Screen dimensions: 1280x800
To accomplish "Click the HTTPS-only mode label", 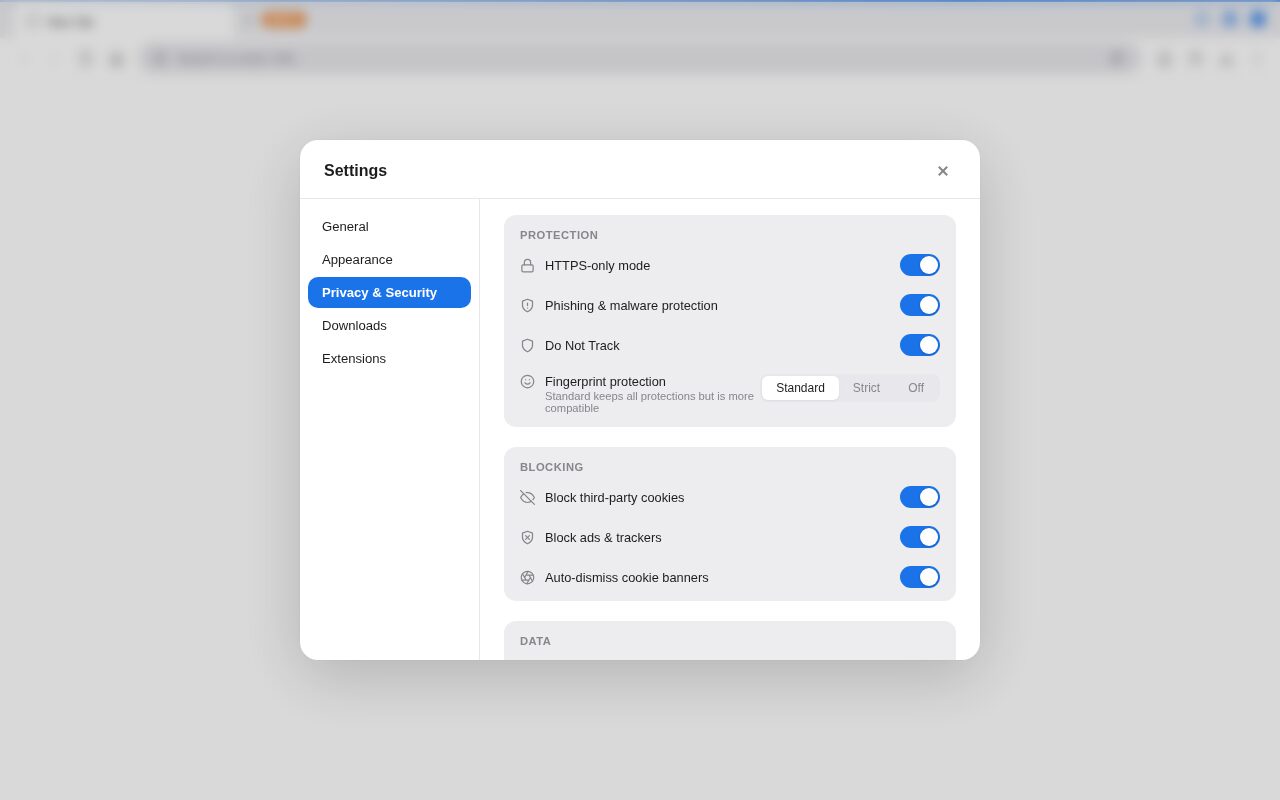I will coord(597,266).
